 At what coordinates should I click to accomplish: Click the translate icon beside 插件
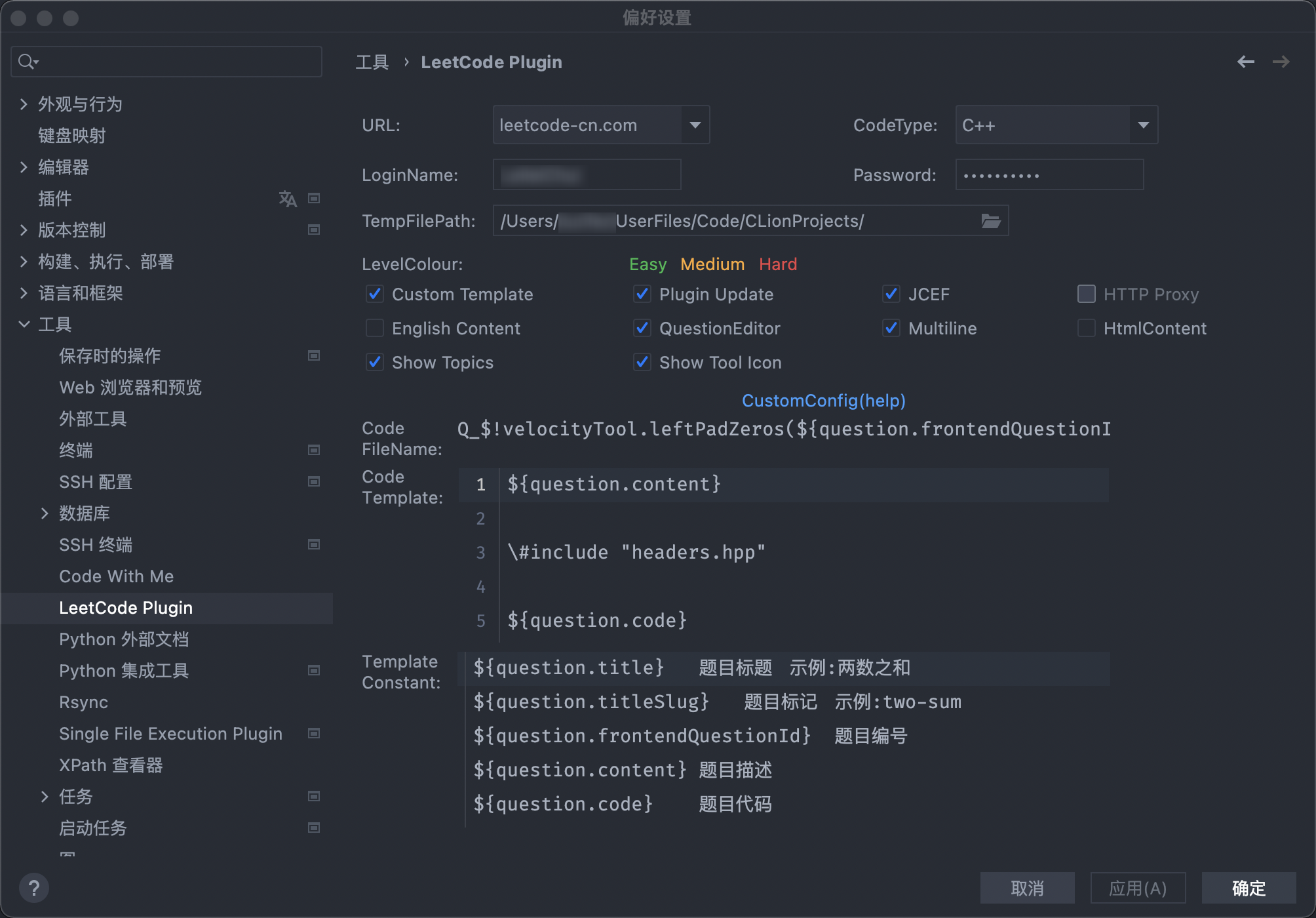288,199
